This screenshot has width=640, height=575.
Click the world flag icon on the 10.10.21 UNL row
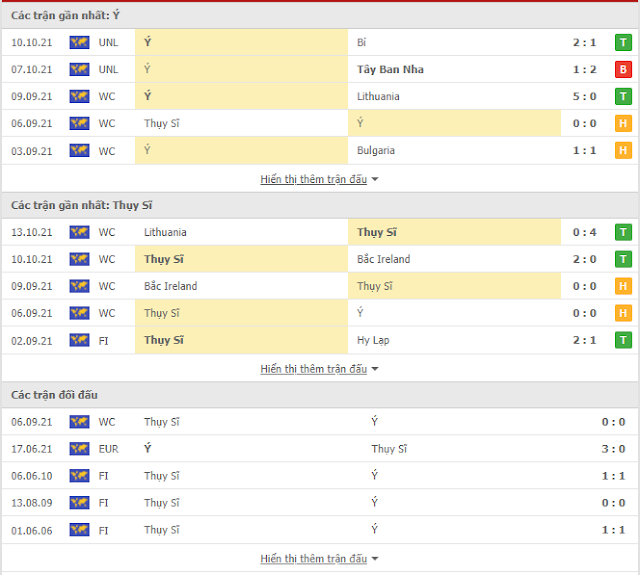[79, 42]
